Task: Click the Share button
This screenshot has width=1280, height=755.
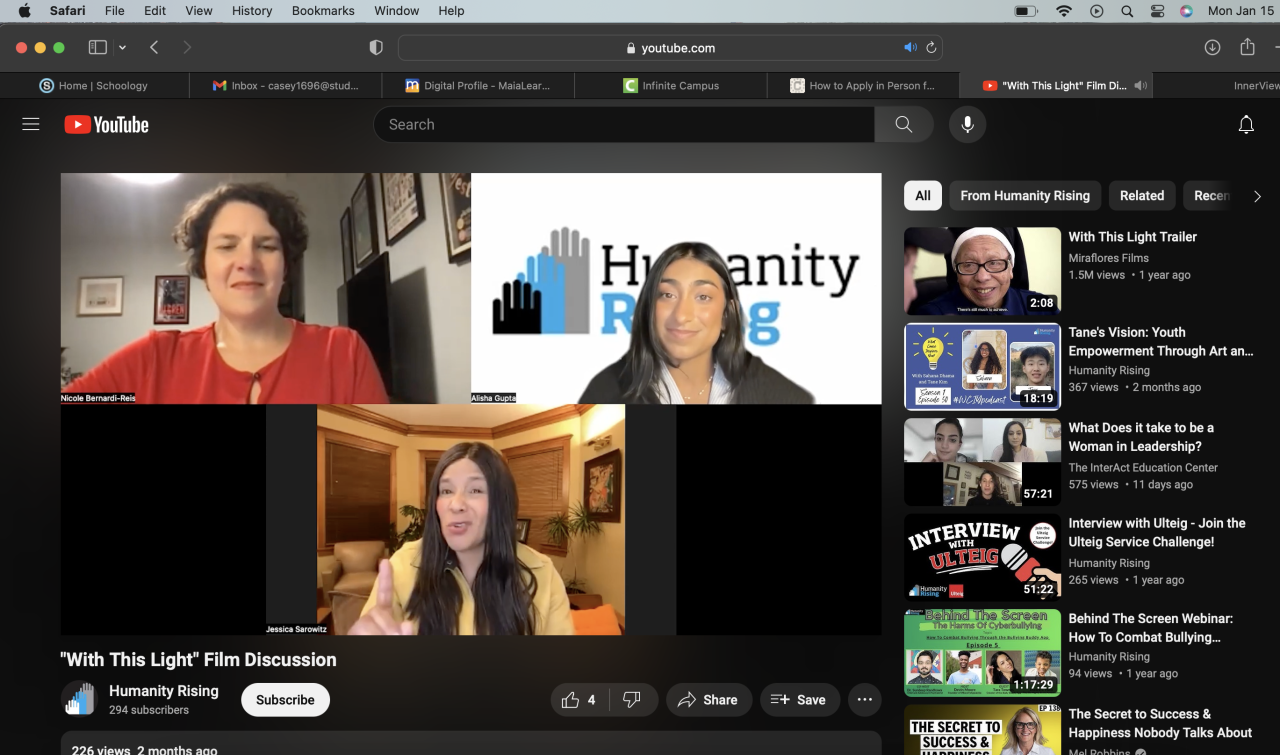Action: click(707, 700)
